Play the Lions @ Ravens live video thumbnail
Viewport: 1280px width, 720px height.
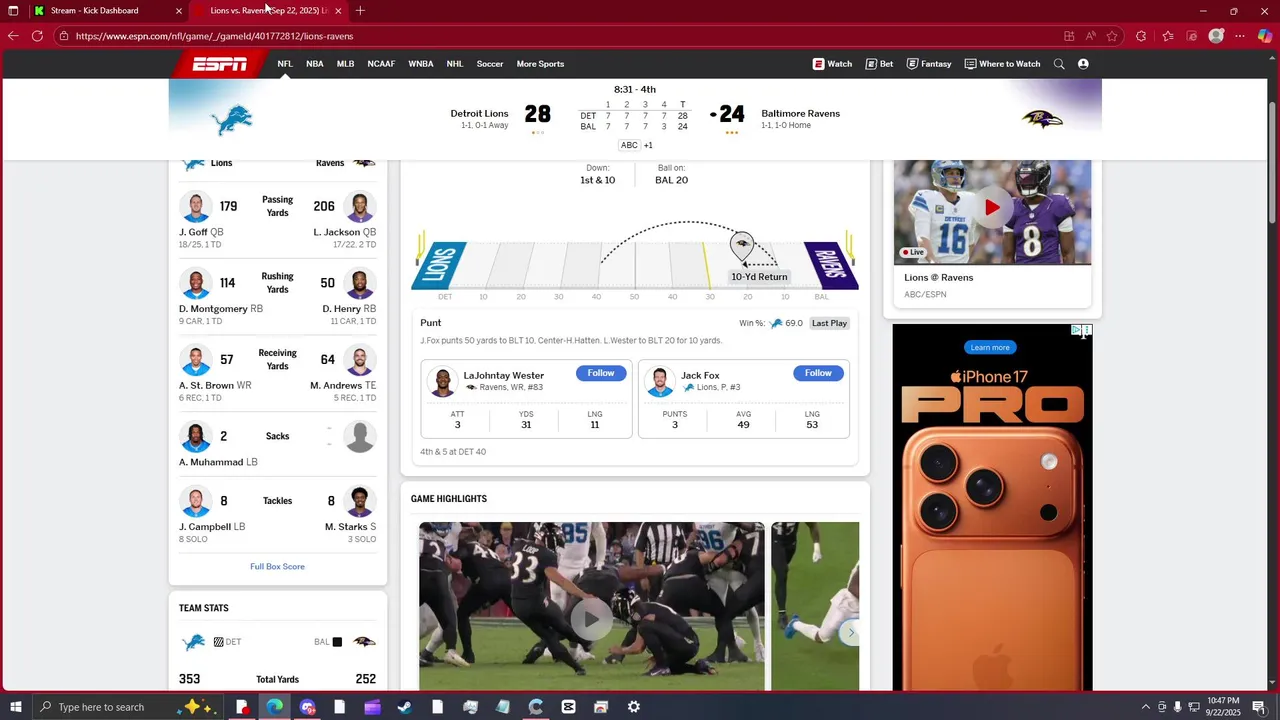click(992, 208)
